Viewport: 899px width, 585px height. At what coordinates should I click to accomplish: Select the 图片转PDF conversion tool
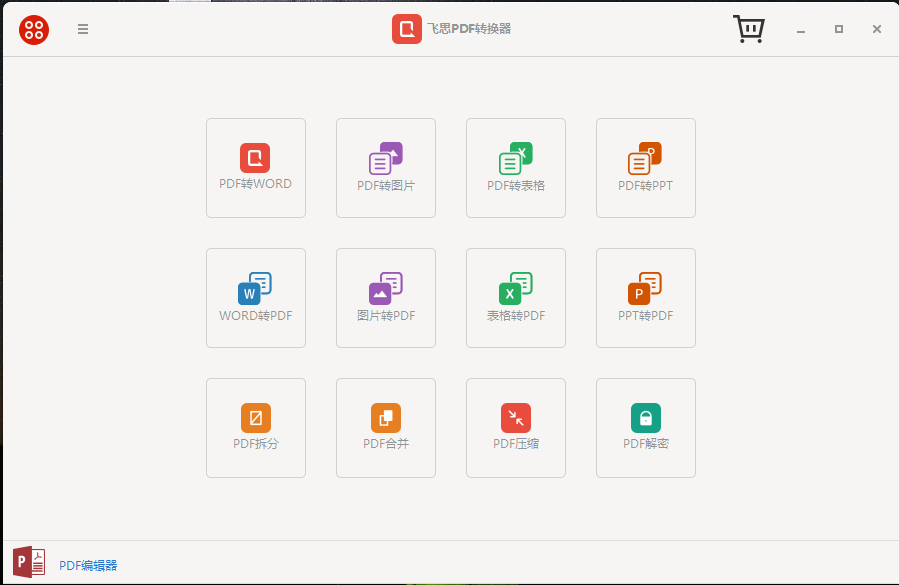click(386, 297)
